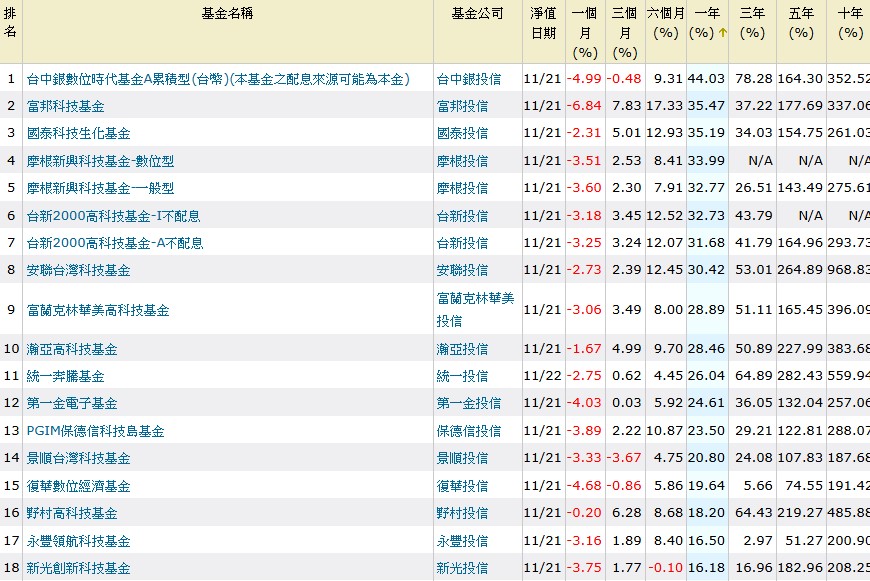
Task: Click 台新投信 in the A不配息 row
Action: coord(462,242)
